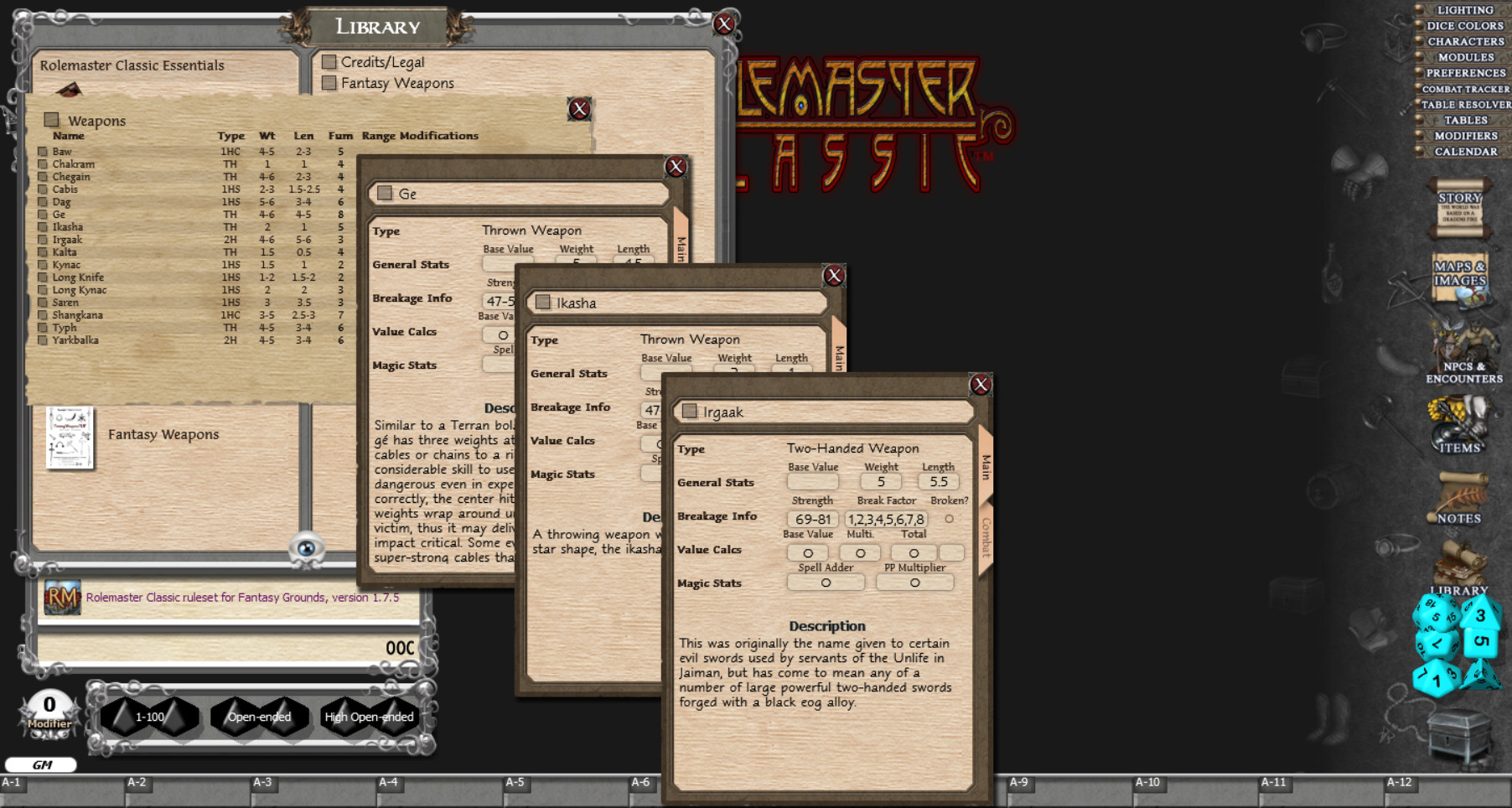Image resolution: width=1512 pixels, height=808 pixels.
Task: Switch to Main tab on Irgaak sheet
Action: (x=986, y=466)
